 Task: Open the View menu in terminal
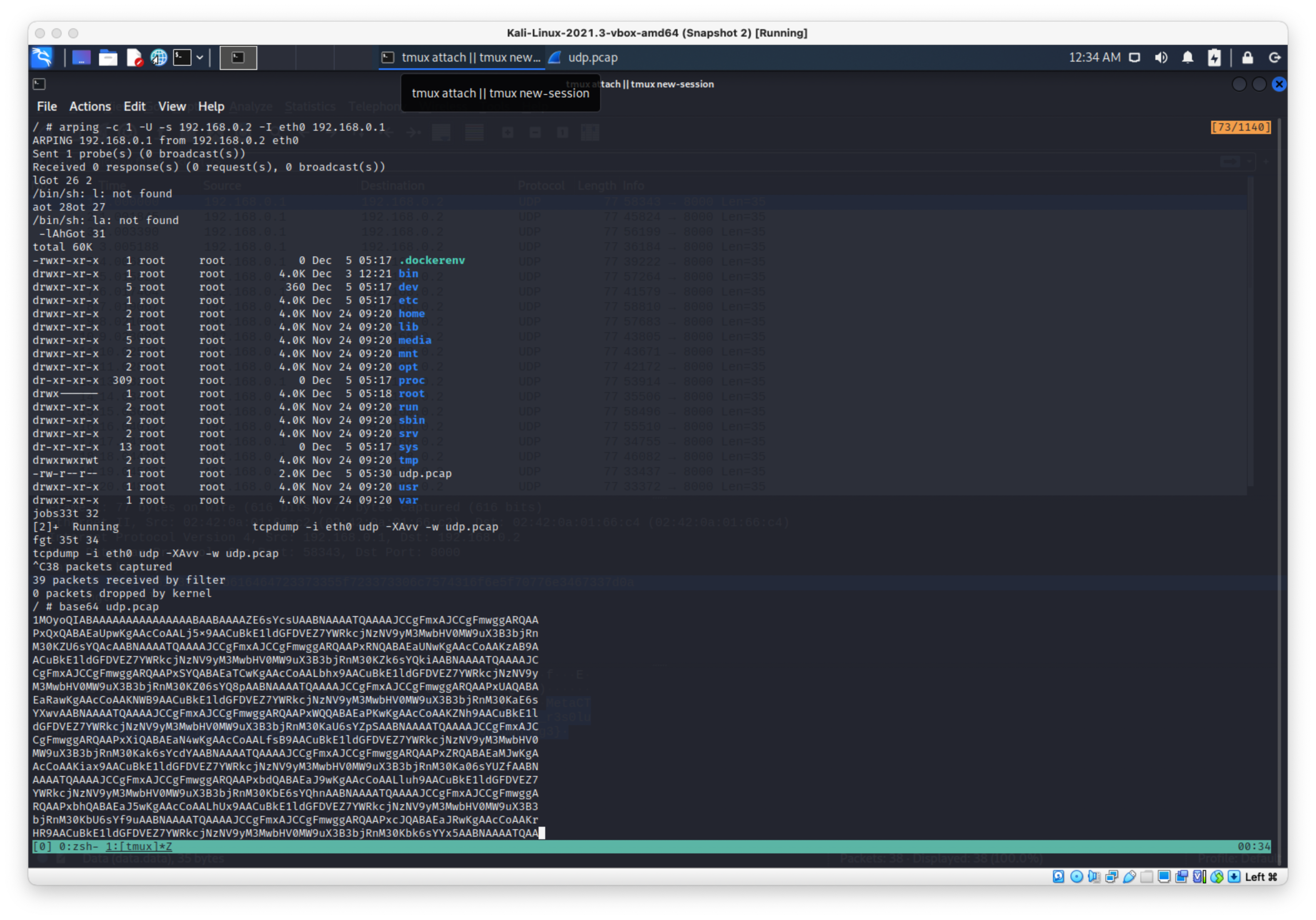click(172, 107)
